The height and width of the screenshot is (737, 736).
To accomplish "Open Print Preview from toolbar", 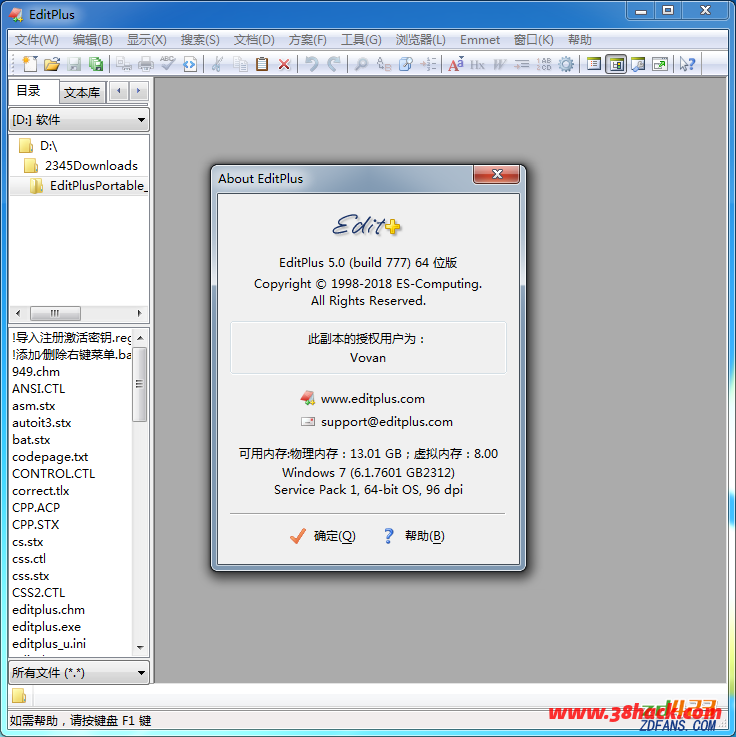I will coord(124,64).
